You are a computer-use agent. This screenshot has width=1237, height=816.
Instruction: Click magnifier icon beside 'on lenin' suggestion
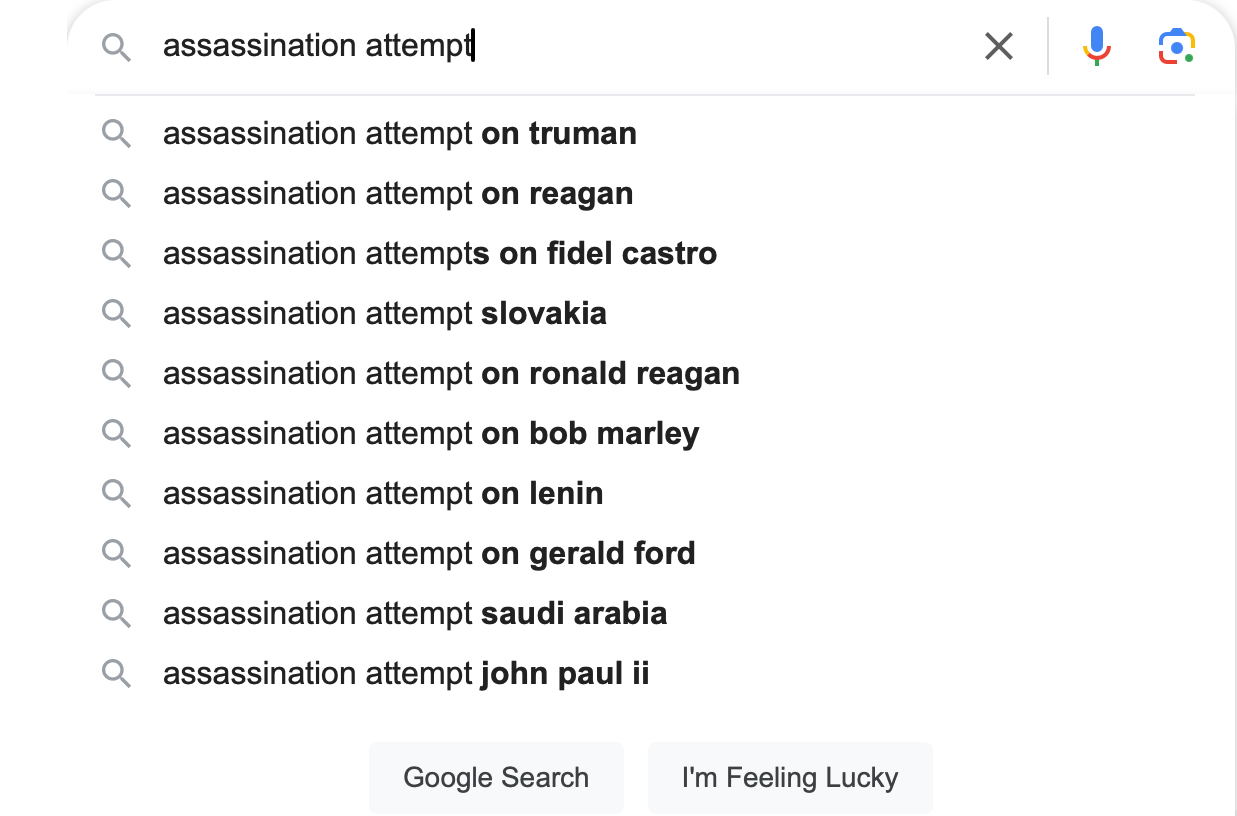click(x=117, y=493)
